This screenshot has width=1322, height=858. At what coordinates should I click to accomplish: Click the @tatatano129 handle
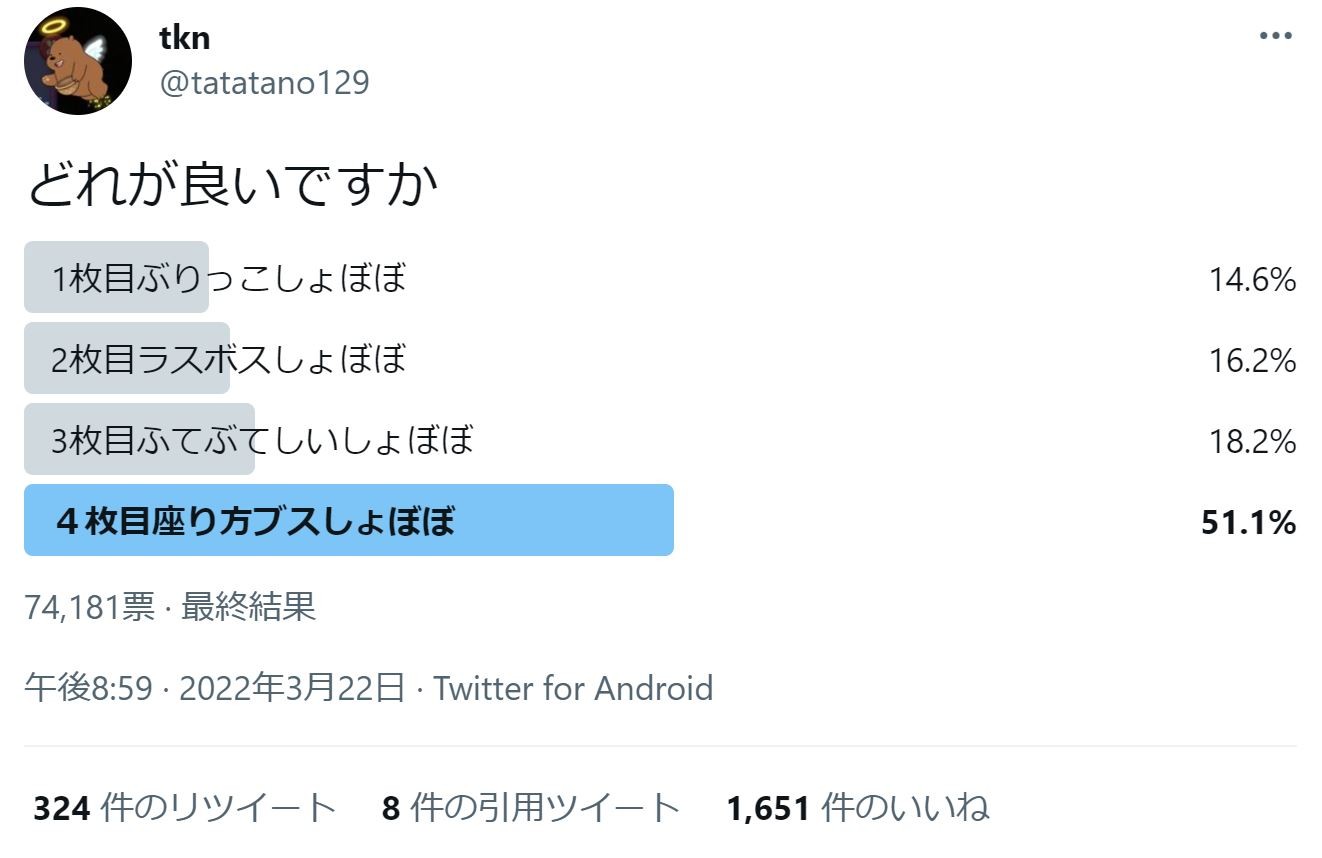pos(264,82)
